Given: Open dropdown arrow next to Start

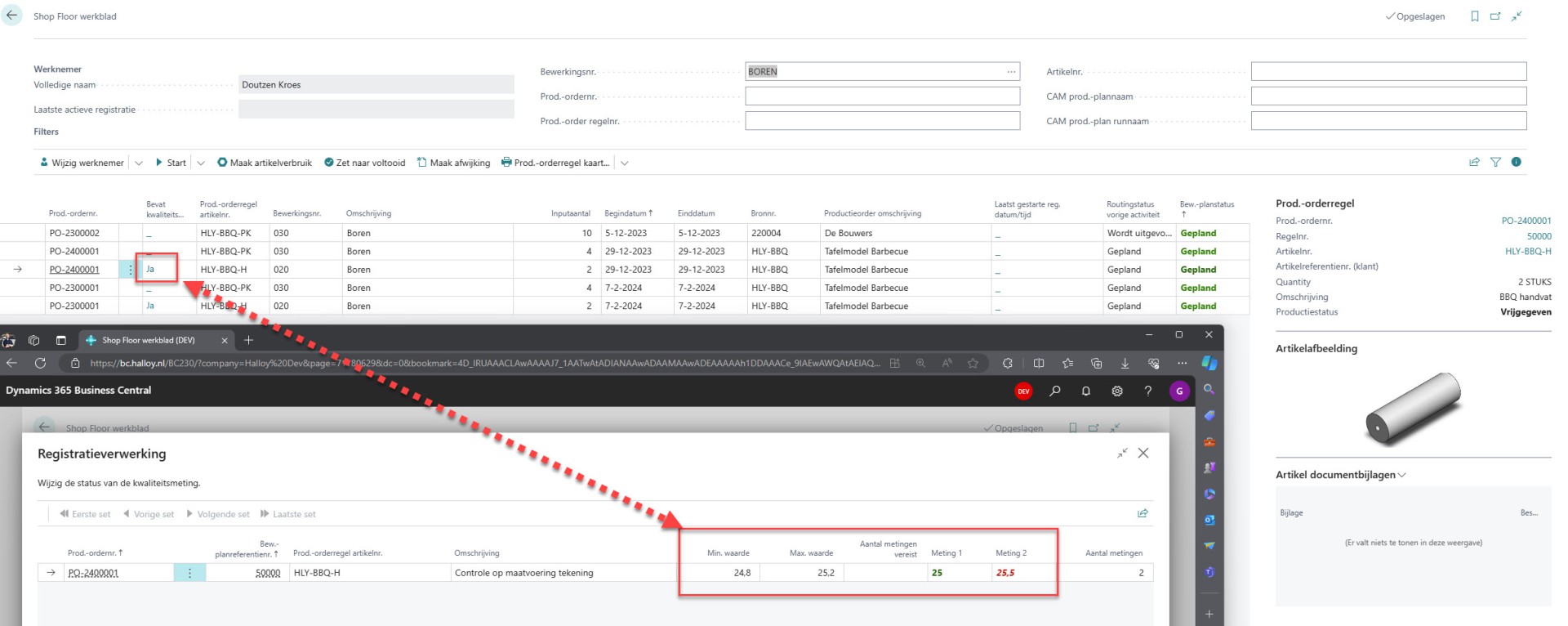Looking at the screenshot, I should 201,163.
